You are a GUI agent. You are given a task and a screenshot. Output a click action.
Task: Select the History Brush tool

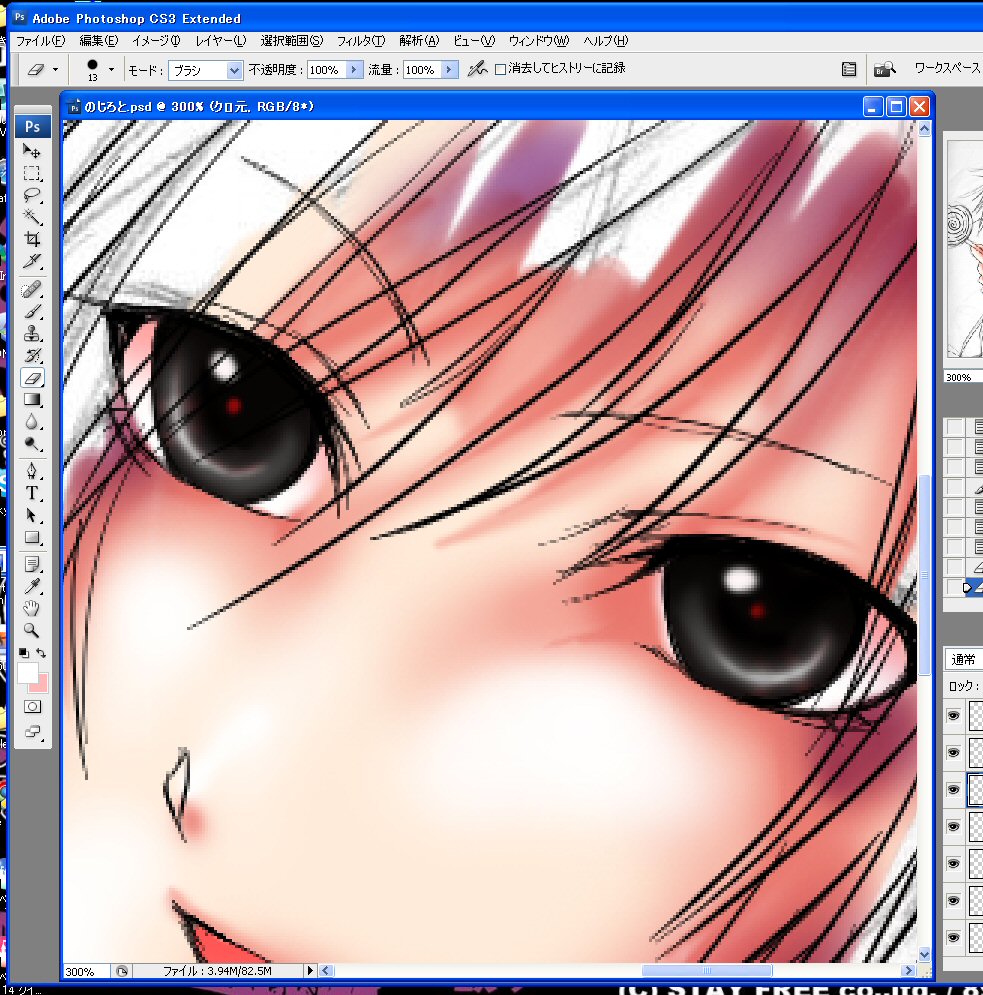(x=31, y=355)
